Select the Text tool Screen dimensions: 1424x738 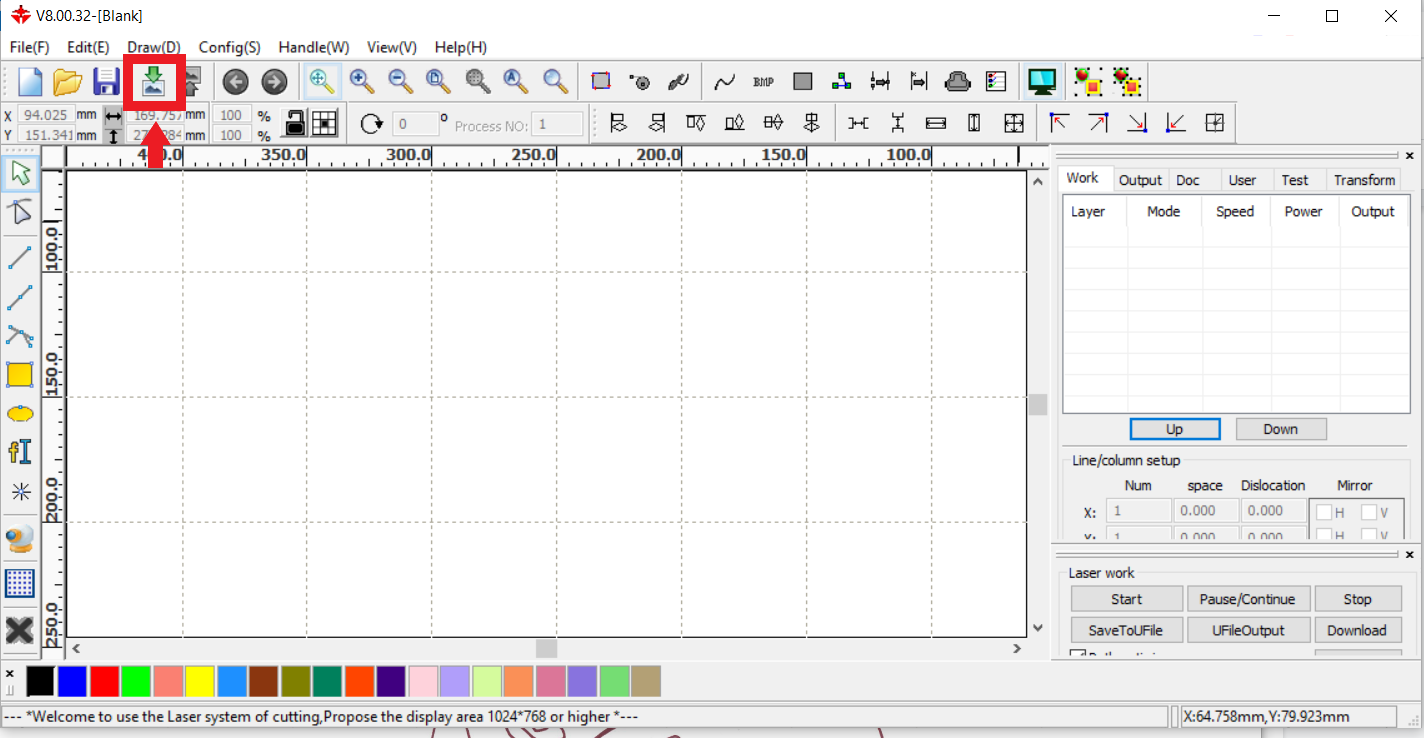click(20, 452)
